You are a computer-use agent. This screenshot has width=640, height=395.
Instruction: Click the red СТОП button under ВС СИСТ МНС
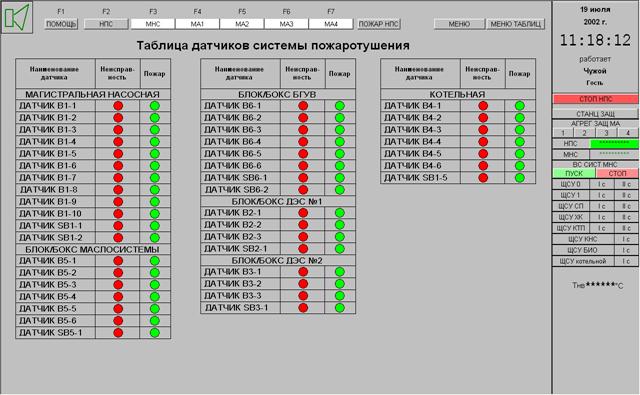617,173
